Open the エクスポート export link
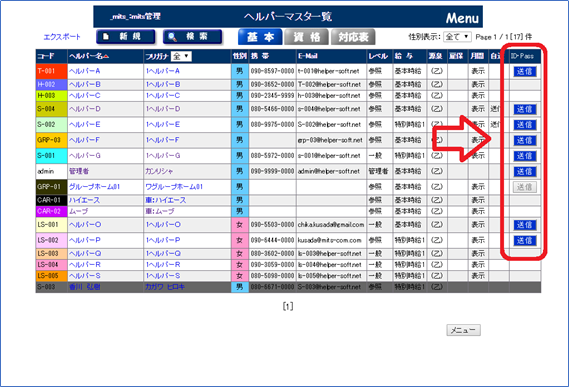Image resolution: width=569 pixels, height=387 pixels. pos(62,37)
